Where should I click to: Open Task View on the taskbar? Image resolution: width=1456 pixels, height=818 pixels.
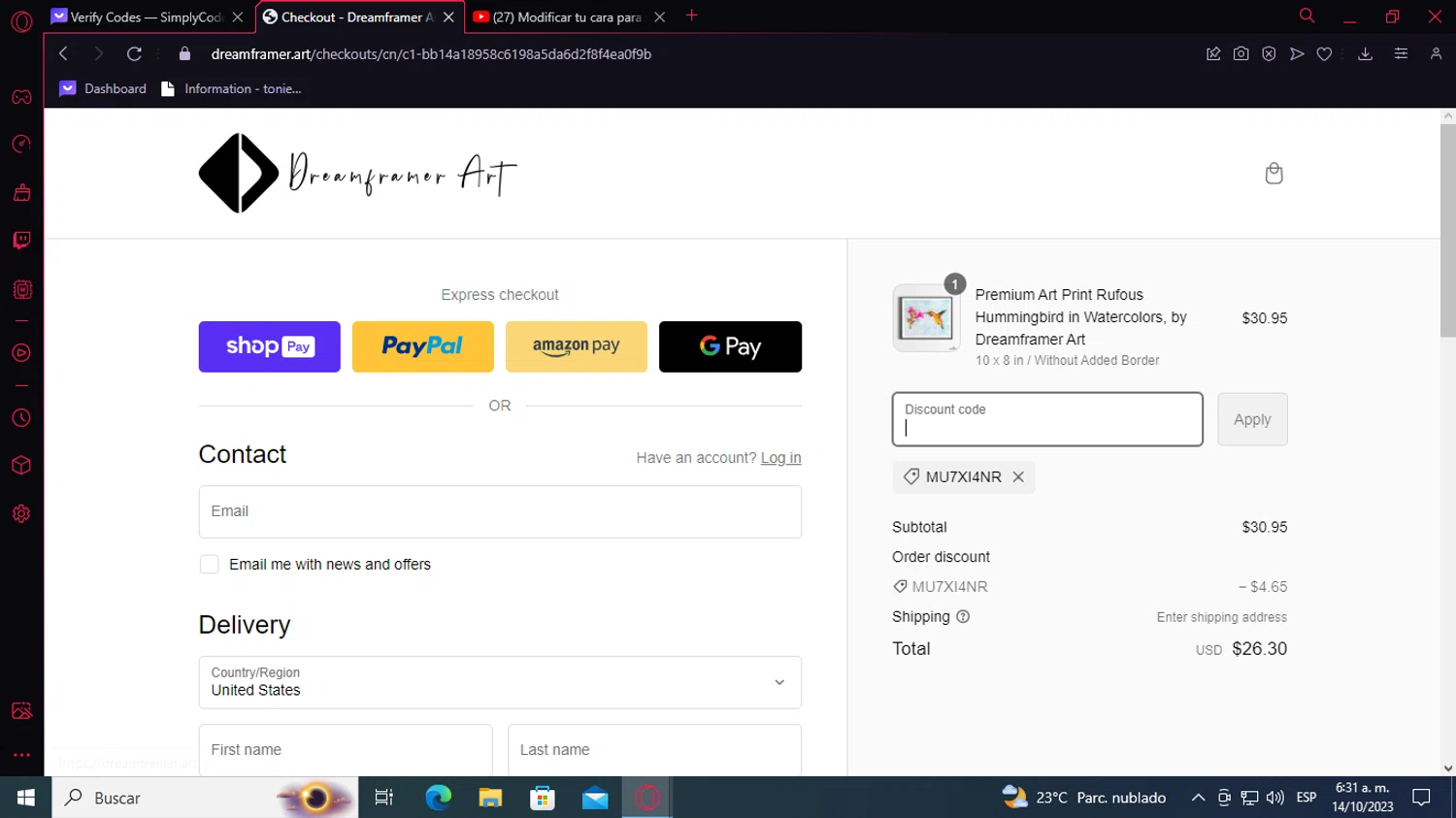(x=384, y=798)
